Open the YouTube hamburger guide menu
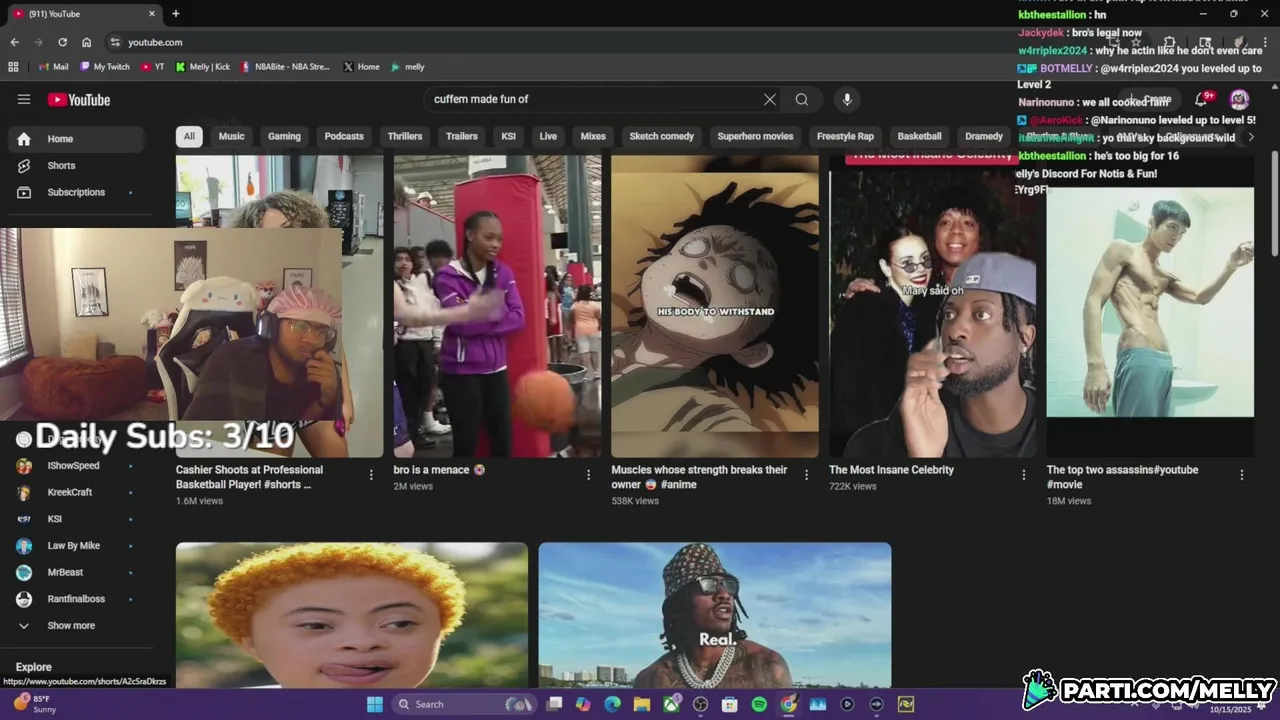This screenshot has height=720, width=1280. [x=24, y=99]
